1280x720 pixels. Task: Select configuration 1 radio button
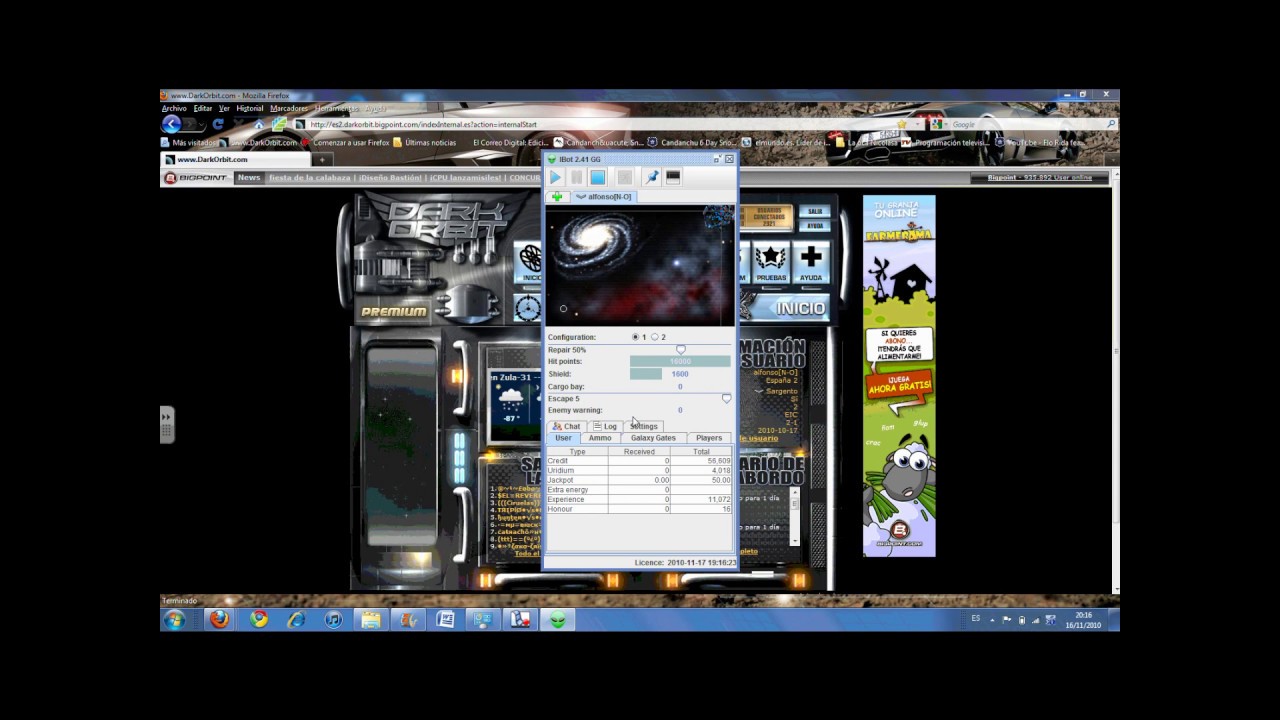click(x=636, y=337)
